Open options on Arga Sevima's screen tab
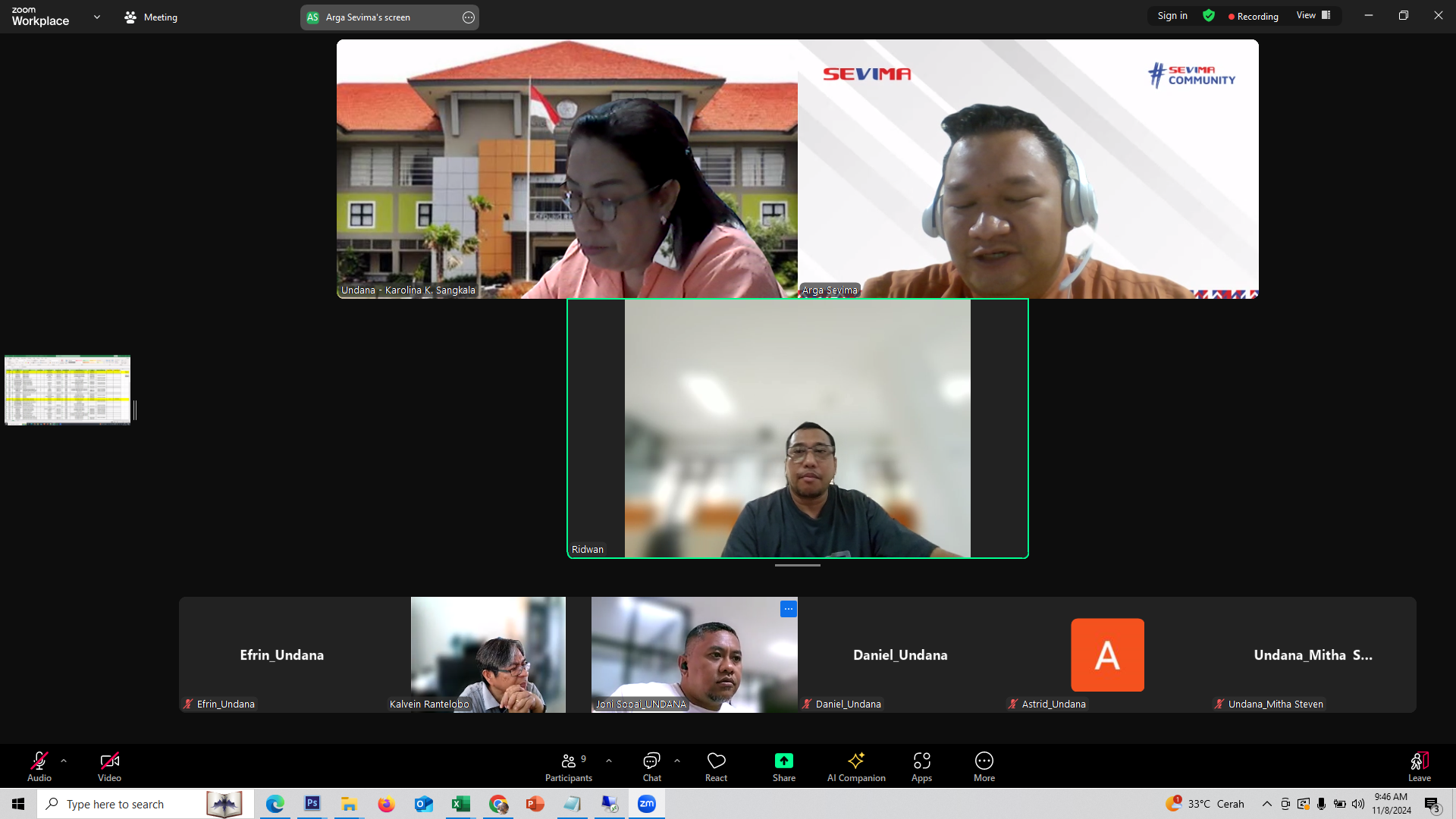This screenshot has width=1456, height=819. point(469,17)
